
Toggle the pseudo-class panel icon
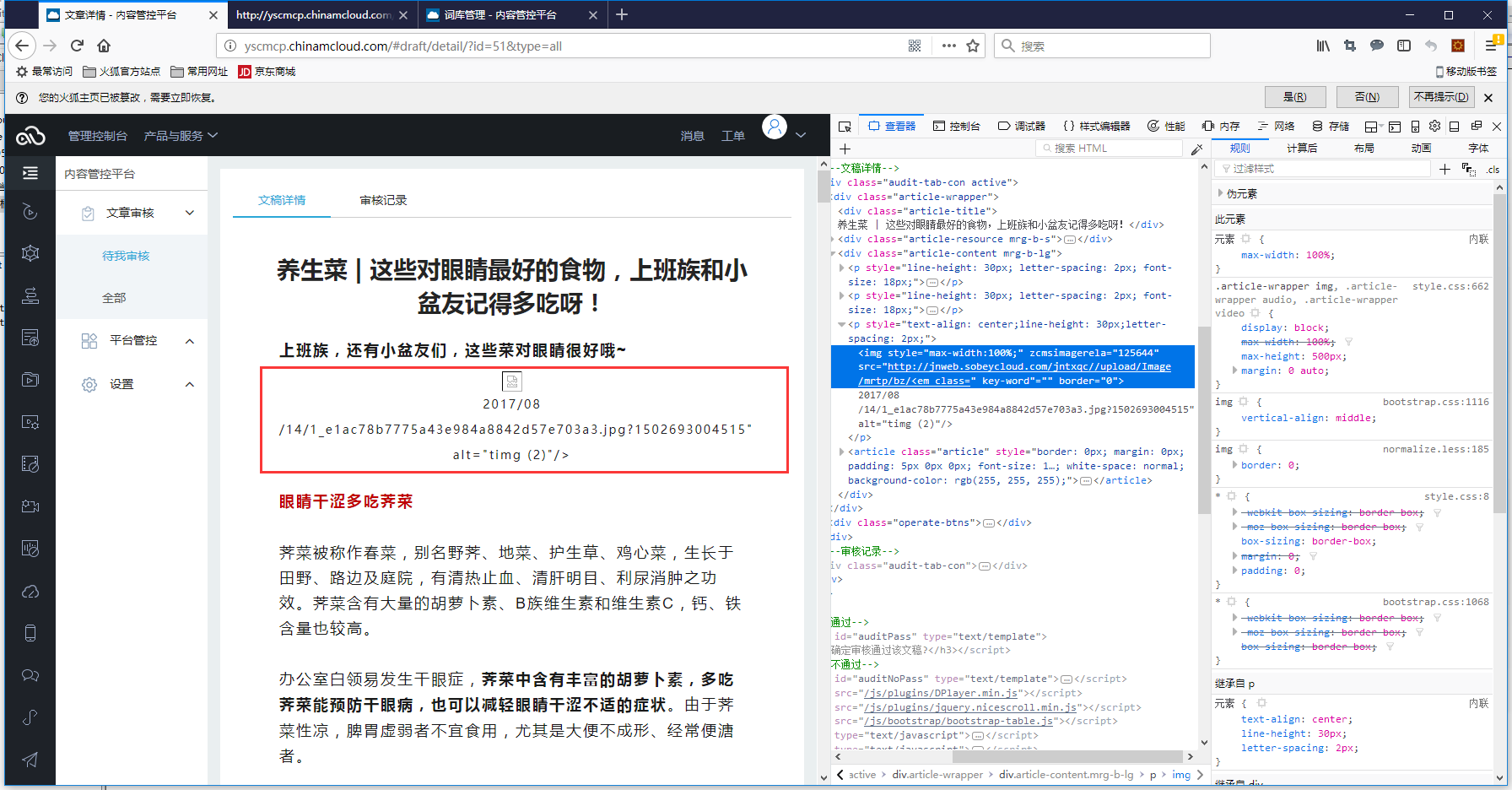(1469, 170)
